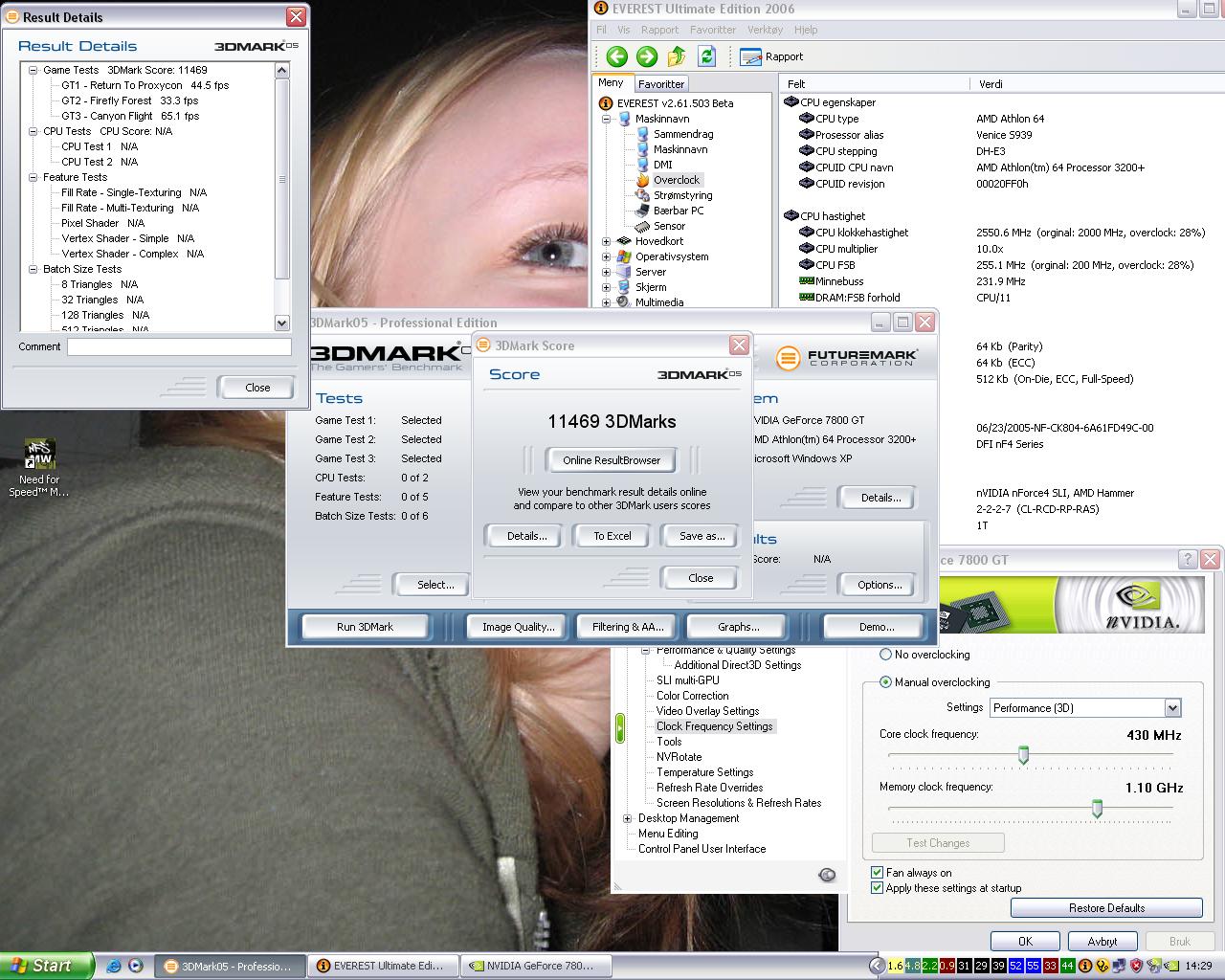The image size is (1225, 980).
Task: Click the Save as... button
Action: (x=702, y=536)
